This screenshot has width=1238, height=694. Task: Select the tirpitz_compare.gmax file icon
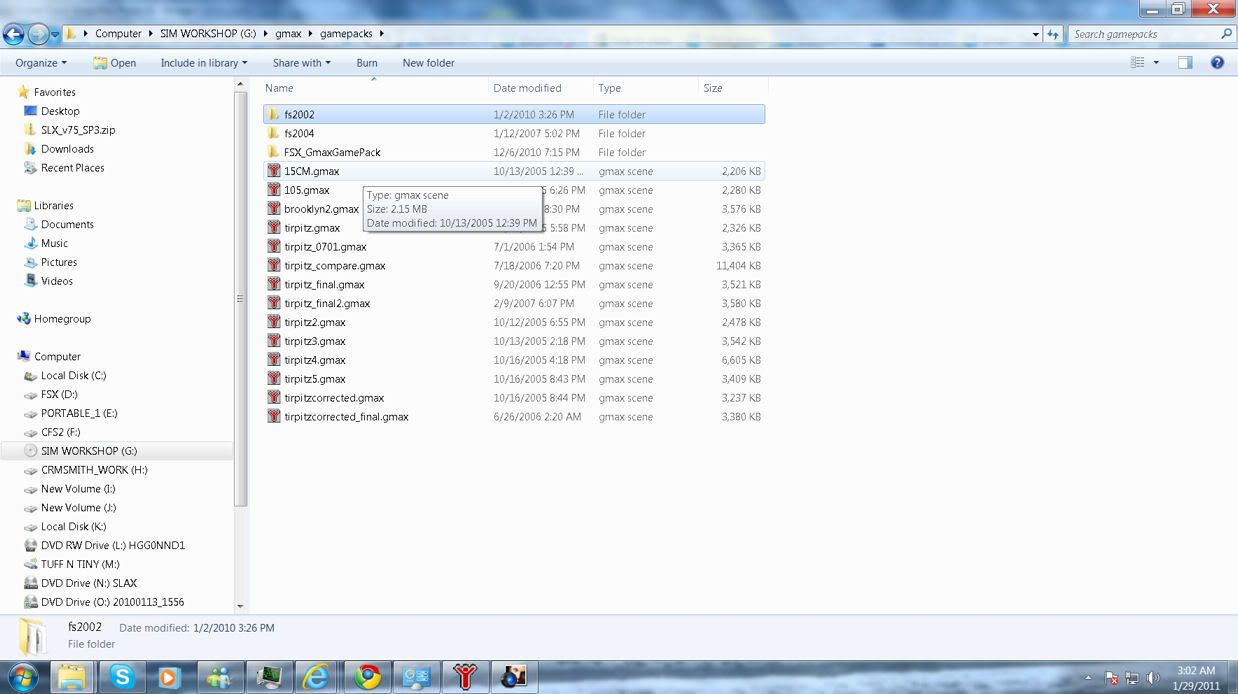click(x=274, y=266)
